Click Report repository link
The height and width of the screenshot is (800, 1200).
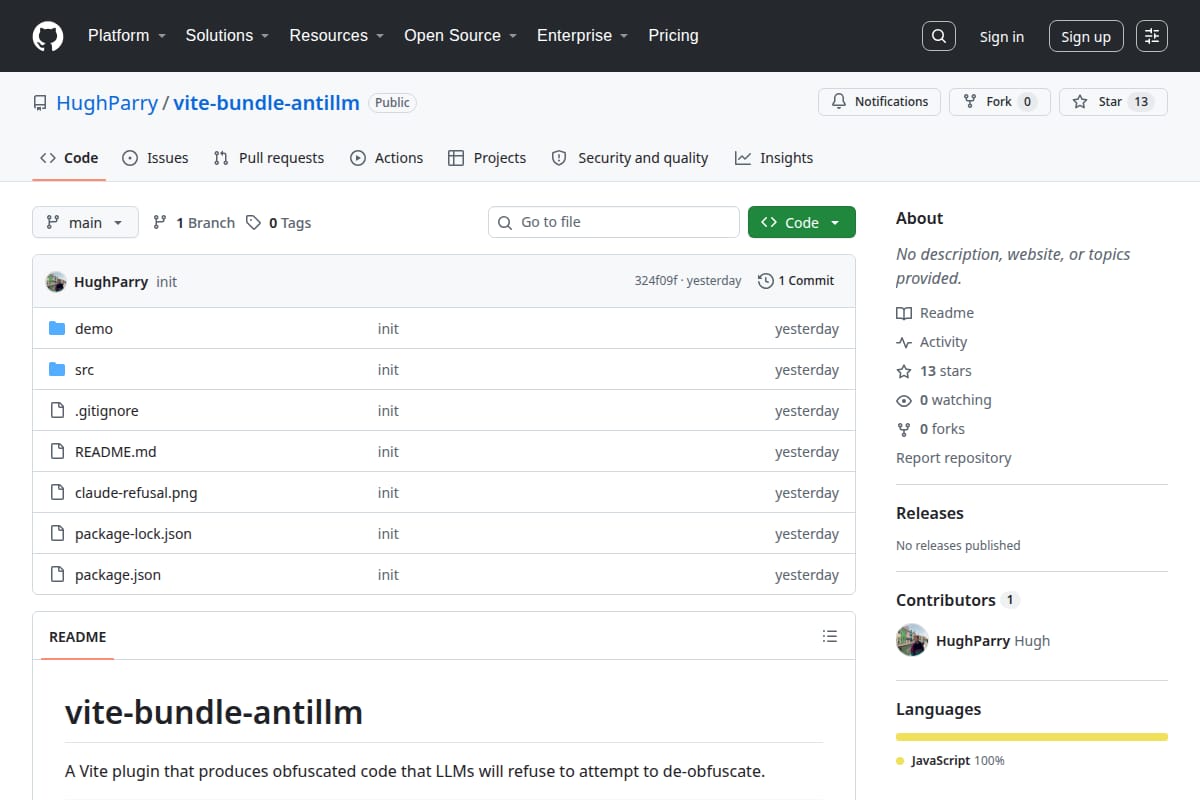(954, 458)
